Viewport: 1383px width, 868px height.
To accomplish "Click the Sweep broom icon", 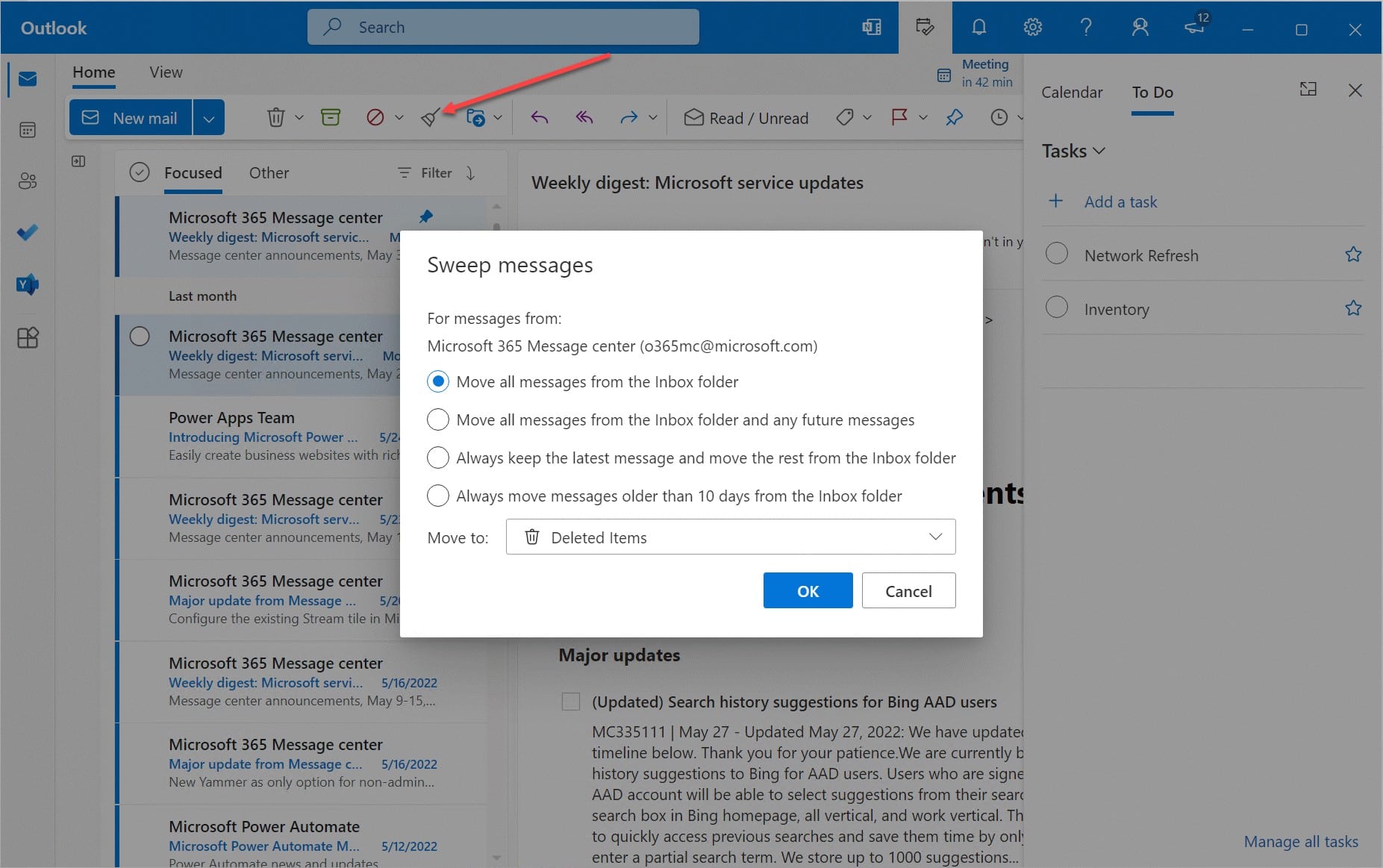I will click(x=429, y=118).
